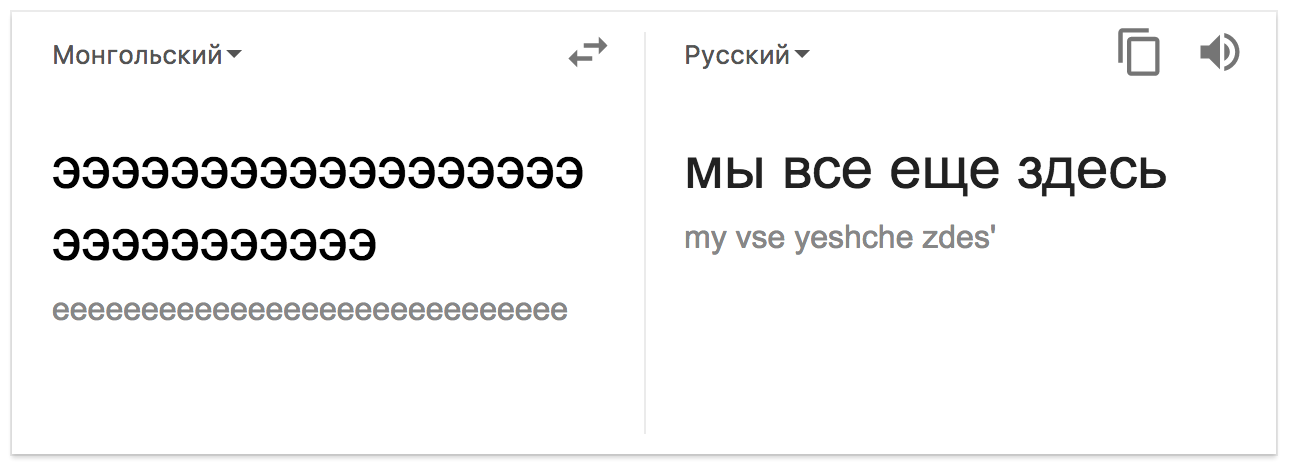Screen dimensions: 1292x464
Task: Place the cursor in the second line of source text
Action: (x=215, y=244)
